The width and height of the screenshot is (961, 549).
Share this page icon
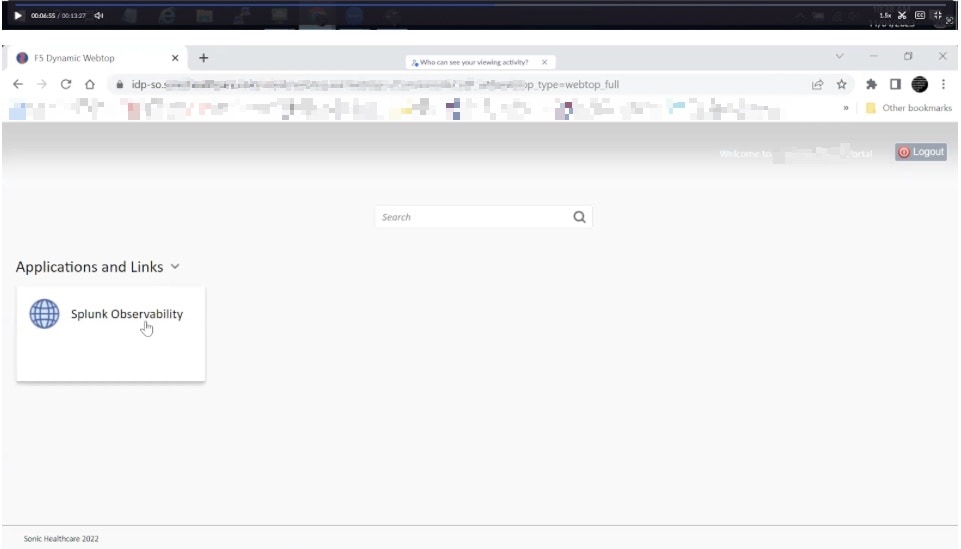tap(818, 85)
